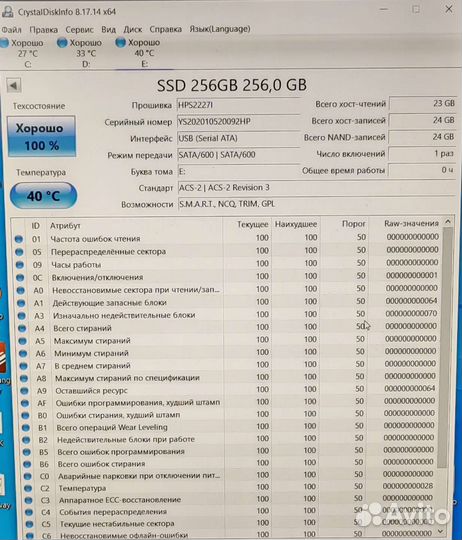Image resolution: width=462 pixels, height=540 pixels.
Task: Click status icon for Температура row C2
Action: click(28, 488)
